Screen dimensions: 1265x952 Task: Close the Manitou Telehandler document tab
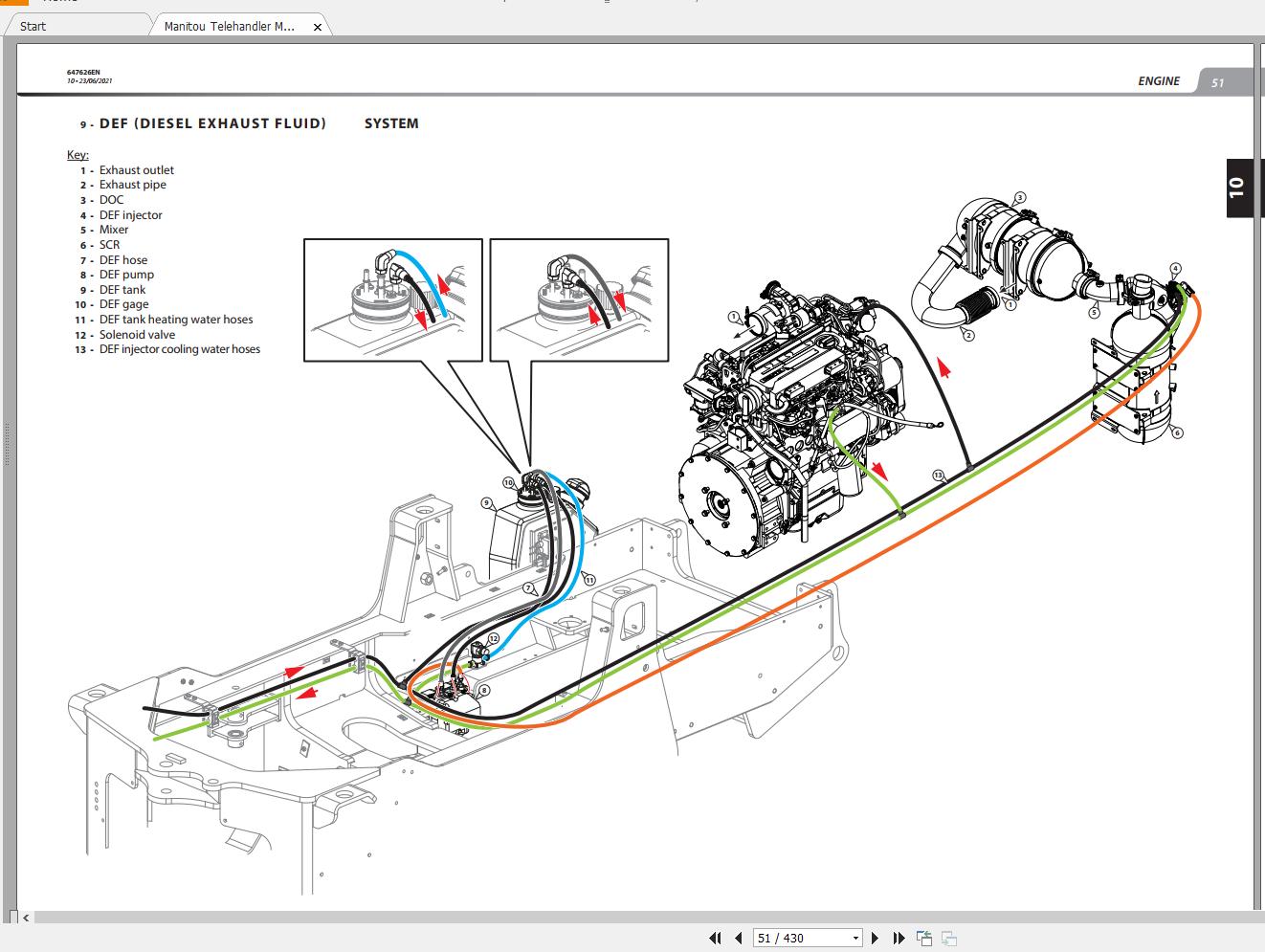(x=318, y=27)
